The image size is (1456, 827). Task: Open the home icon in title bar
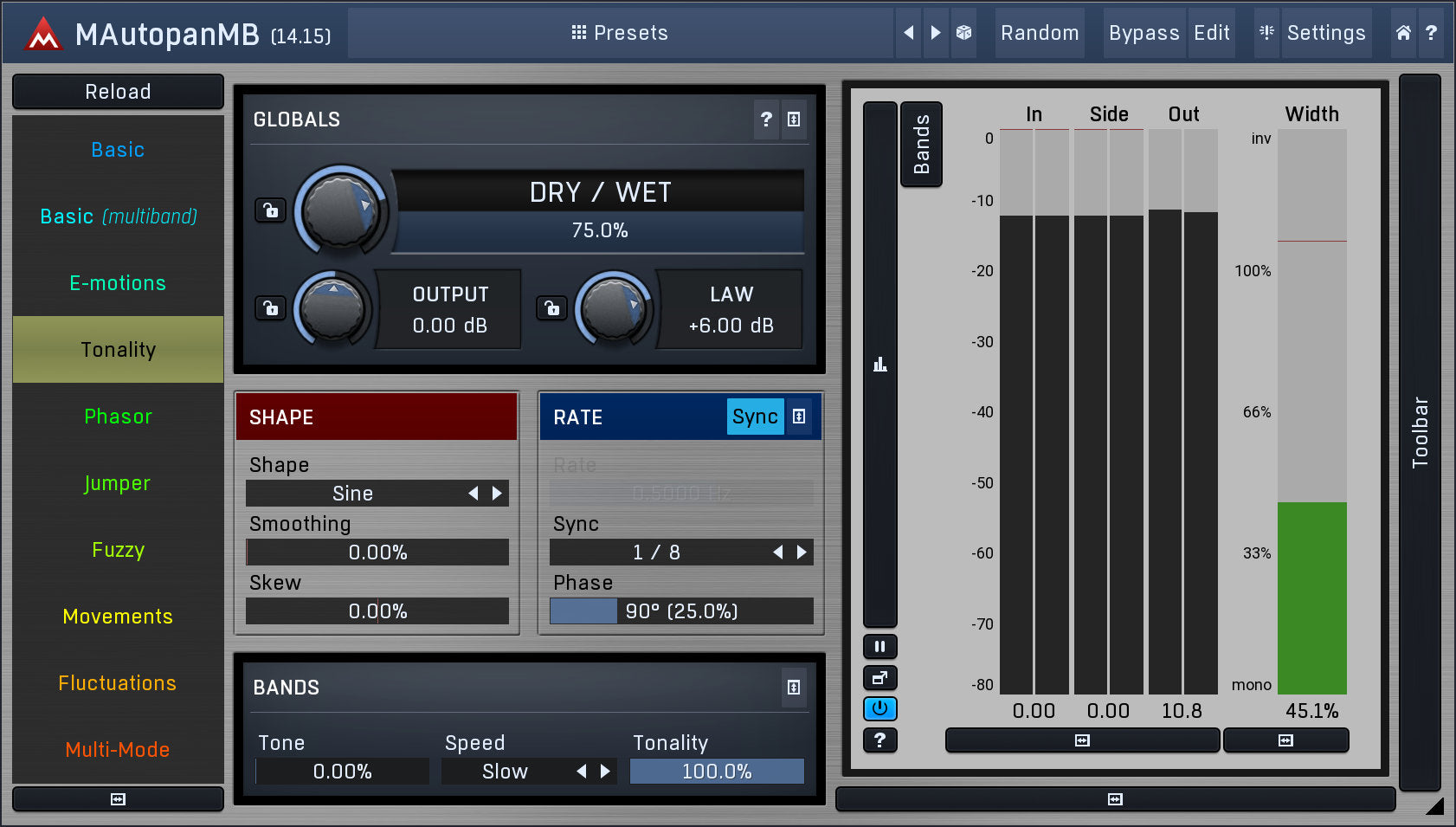point(1403,33)
